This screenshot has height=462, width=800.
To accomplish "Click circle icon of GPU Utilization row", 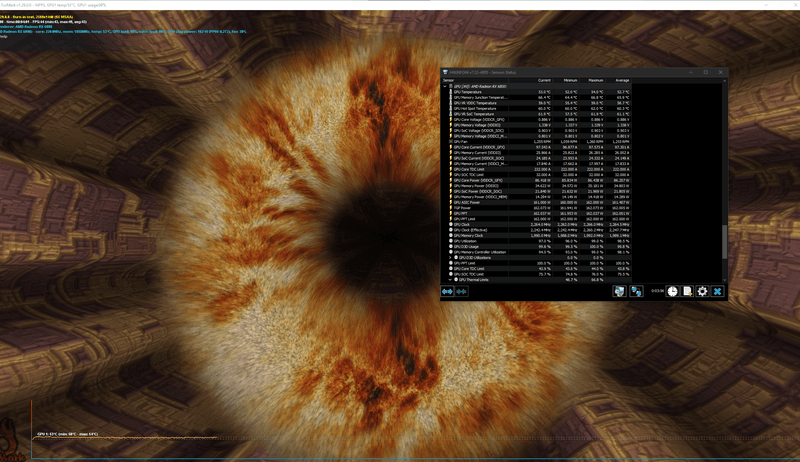I will [451, 241].
